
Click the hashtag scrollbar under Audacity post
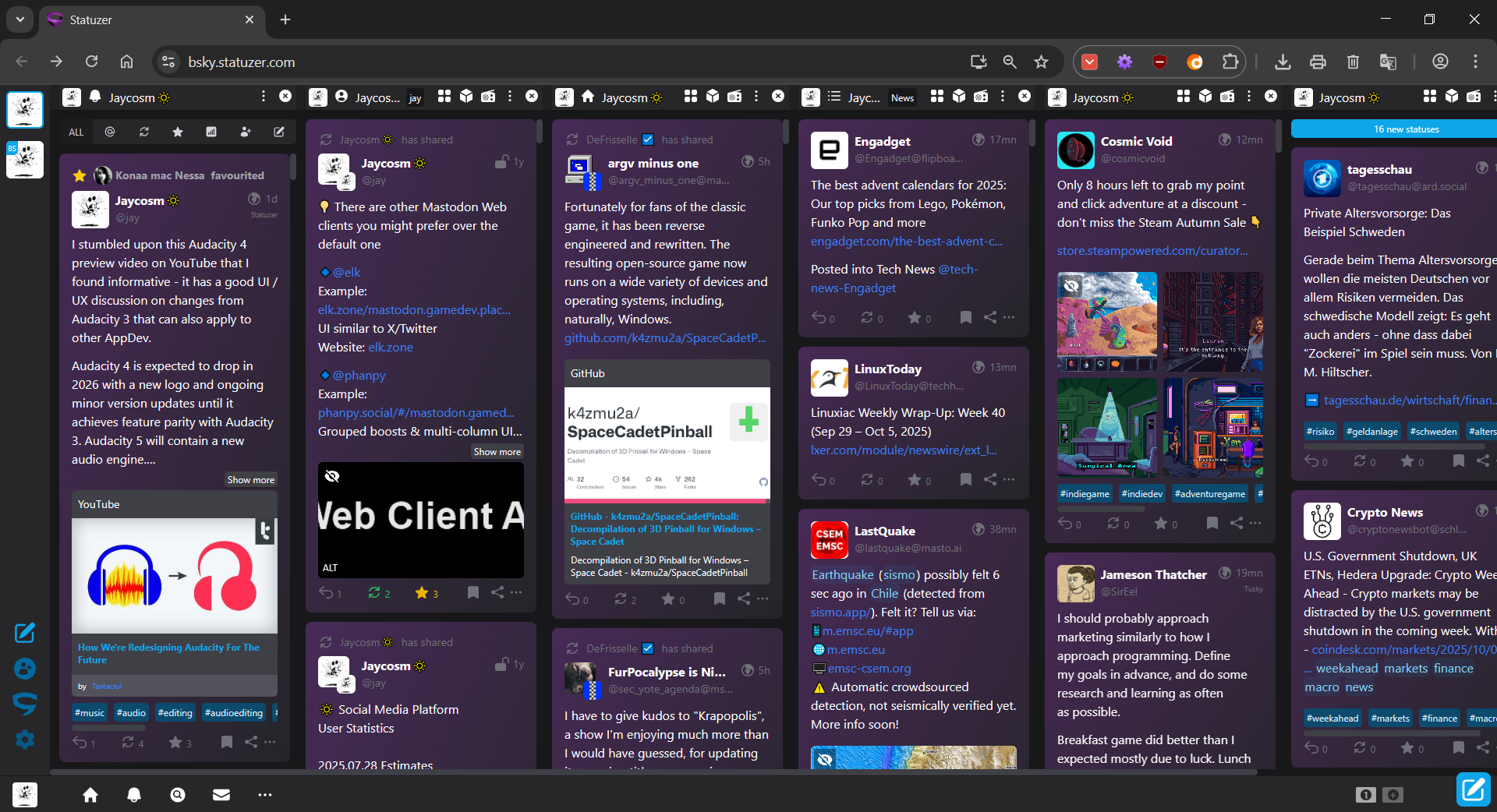tap(109, 728)
